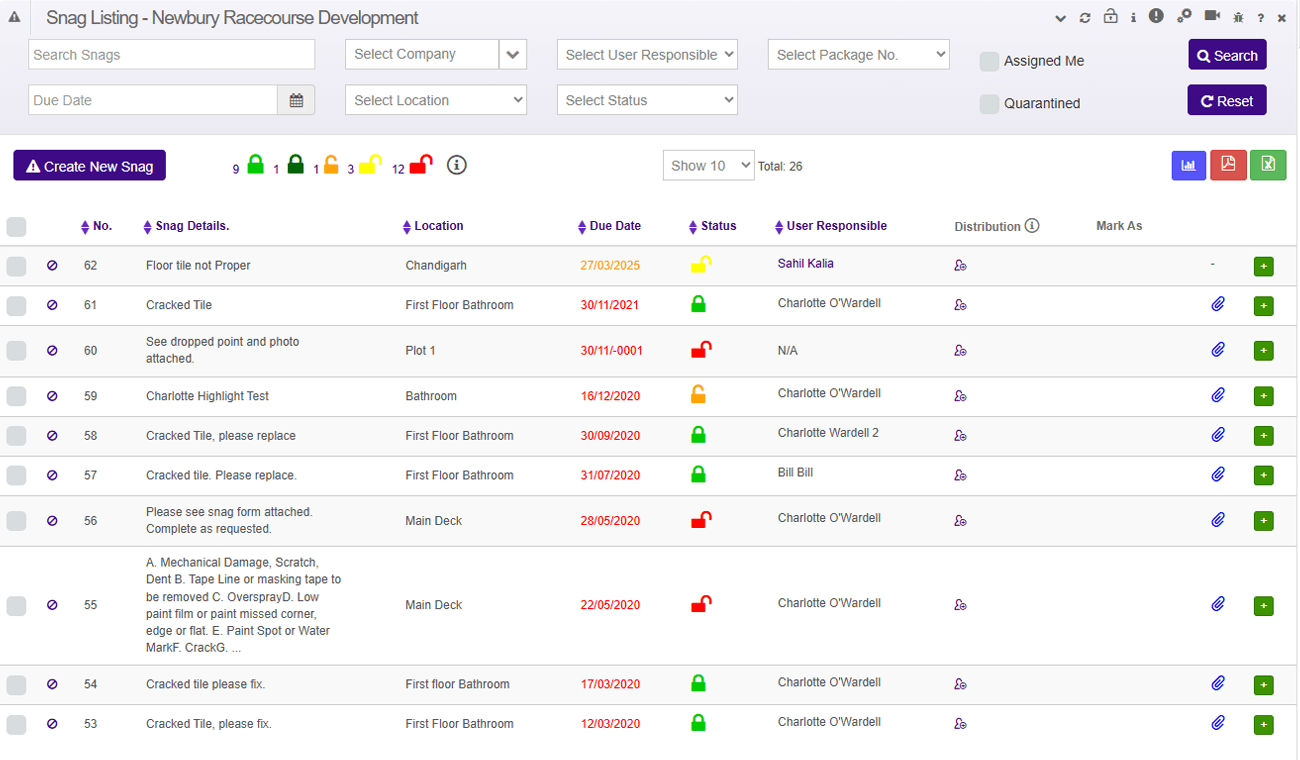Expand the Select Location dropdown

coord(435,100)
